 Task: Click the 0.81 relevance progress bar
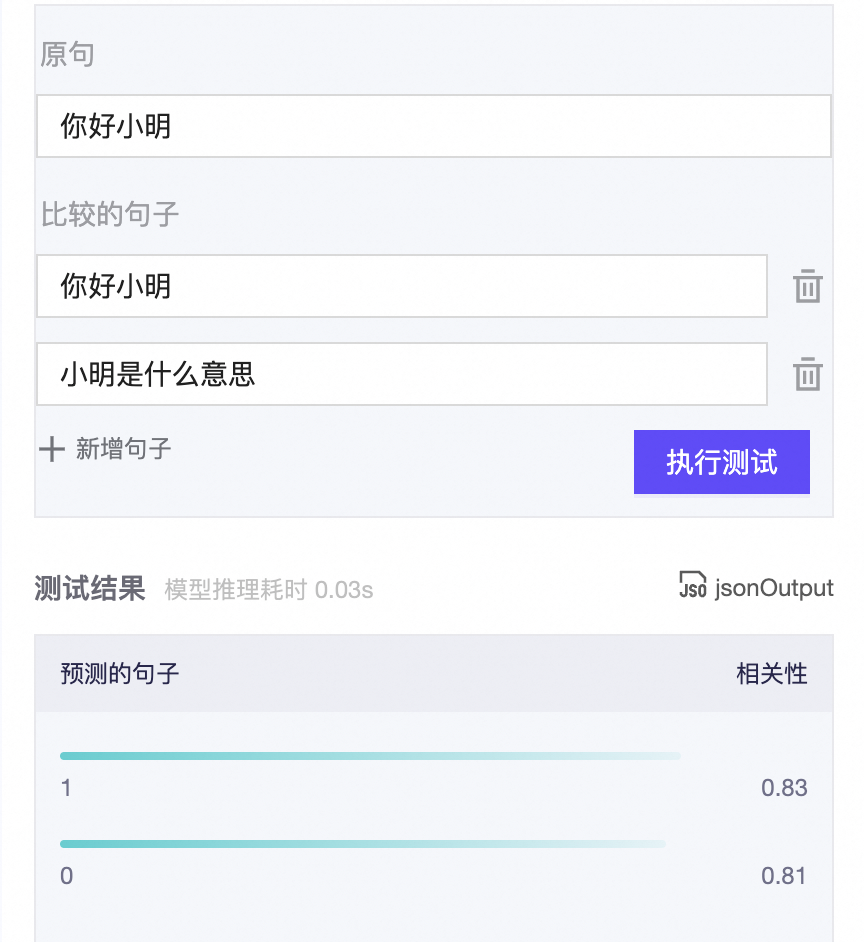pyautogui.click(x=363, y=843)
